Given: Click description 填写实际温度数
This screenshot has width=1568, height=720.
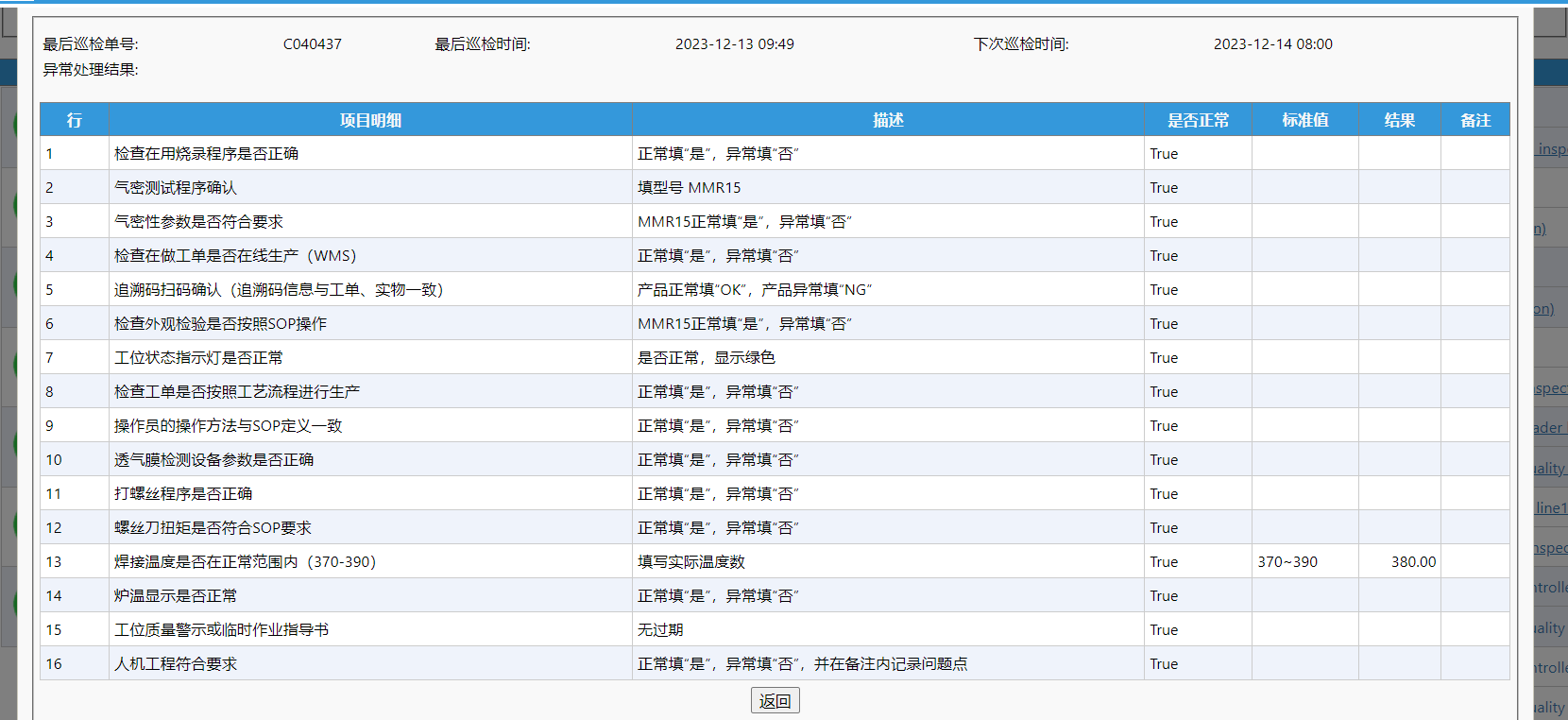Looking at the screenshot, I should coord(691,561).
